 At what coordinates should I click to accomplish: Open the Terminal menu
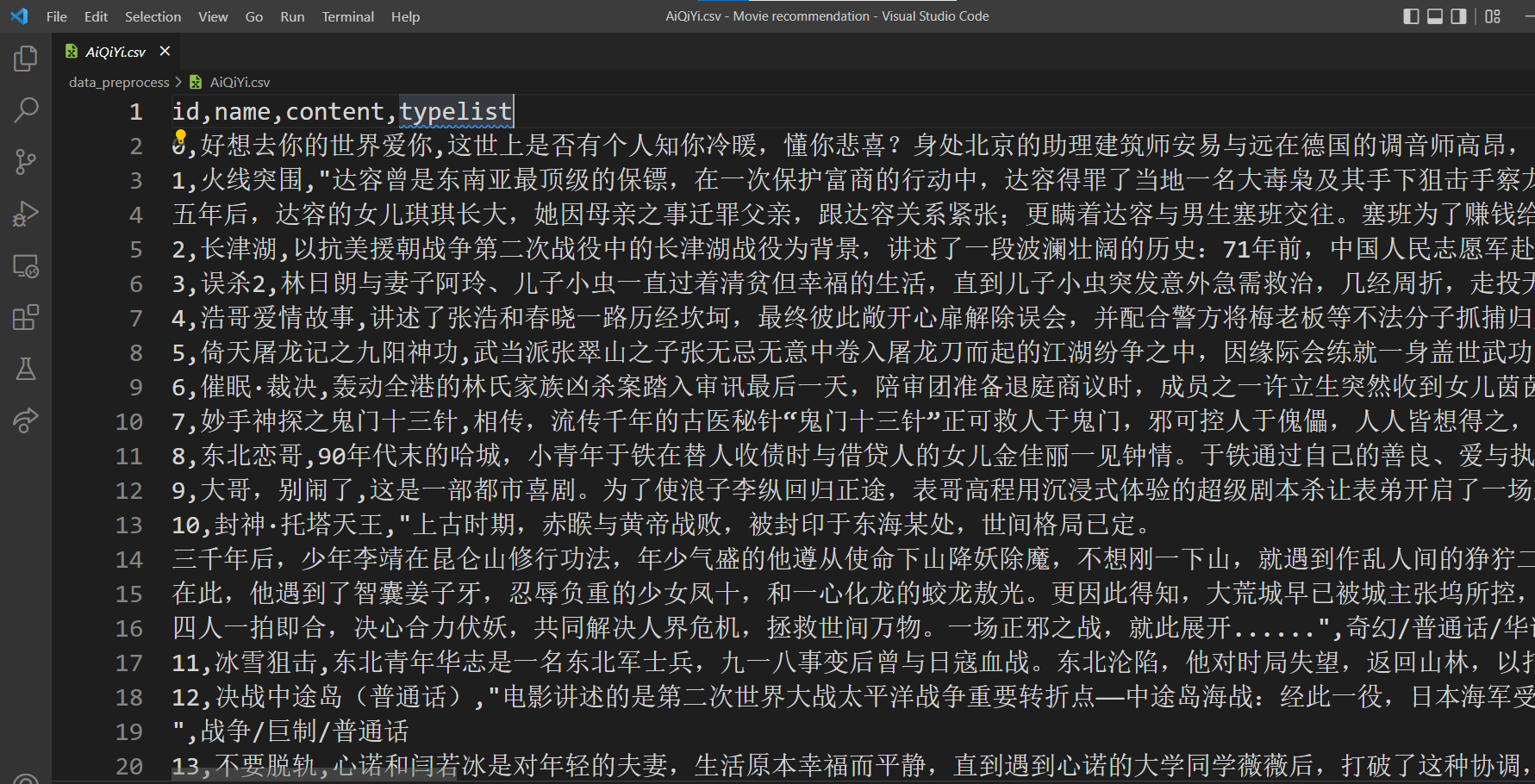(x=347, y=16)
